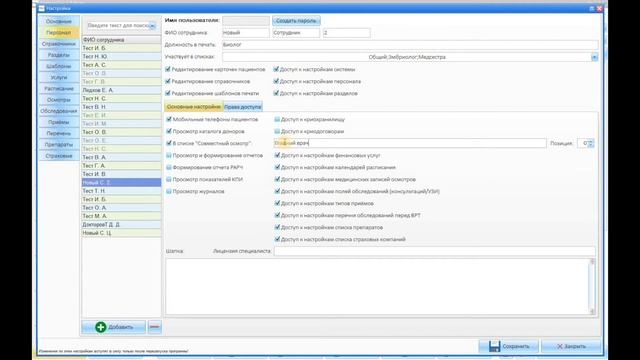Click the 'Закрыть' button
Screen dimensions: 640x360
[x=571, y=346]
